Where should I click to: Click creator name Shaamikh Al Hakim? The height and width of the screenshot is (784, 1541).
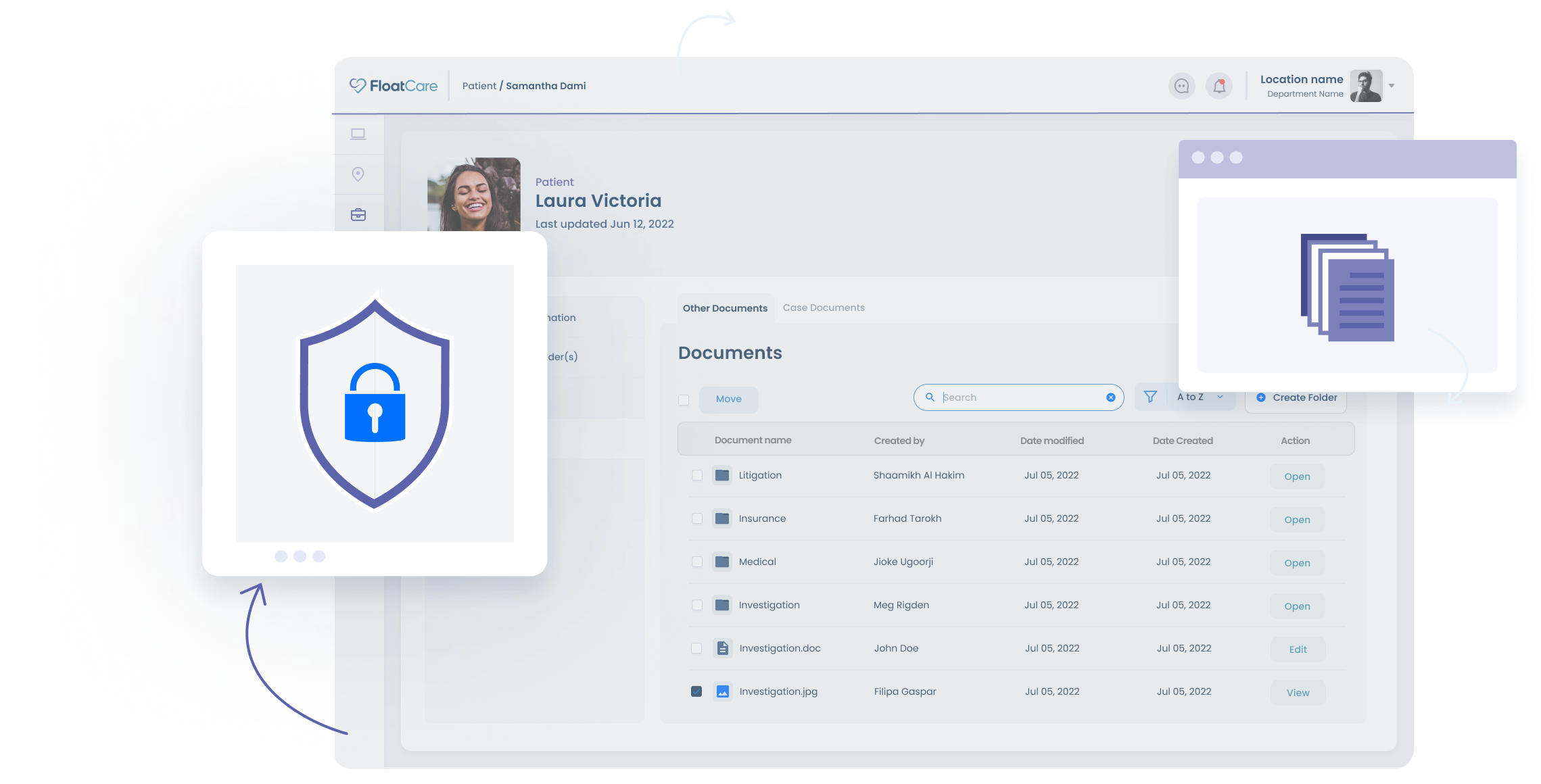918,475
